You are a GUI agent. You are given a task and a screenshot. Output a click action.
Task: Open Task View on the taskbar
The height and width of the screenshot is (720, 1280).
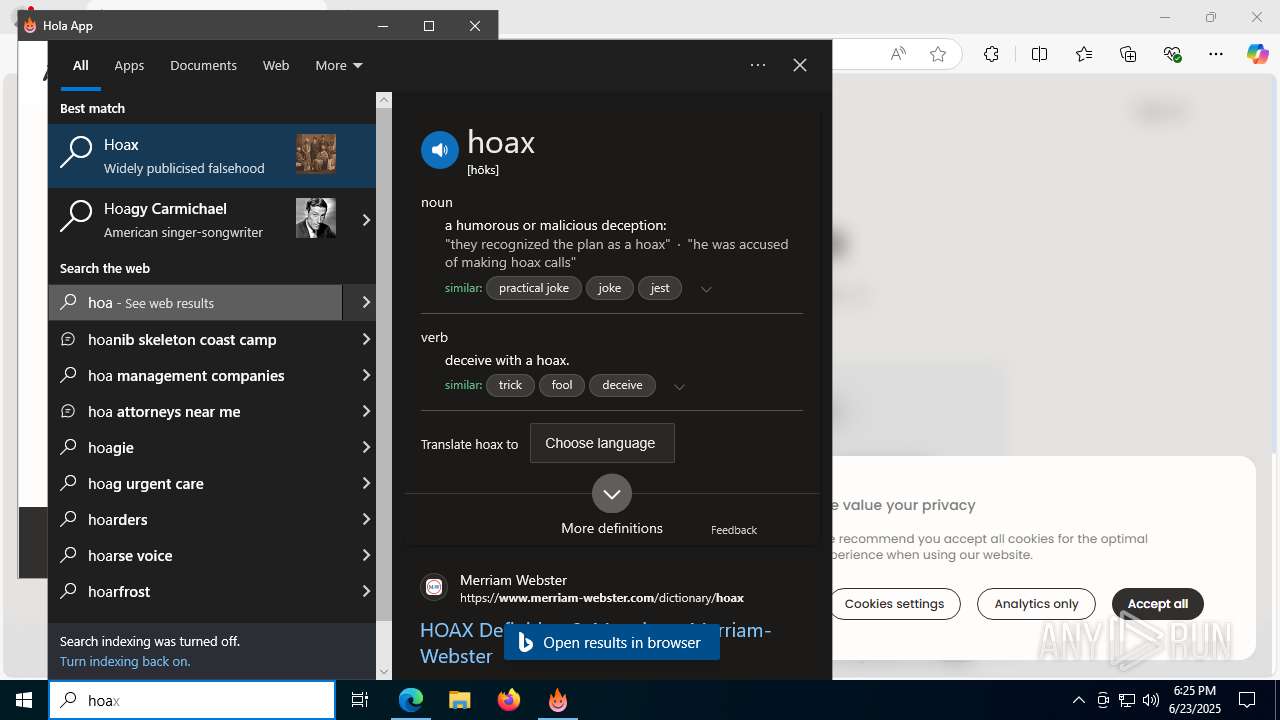[360, 700]
